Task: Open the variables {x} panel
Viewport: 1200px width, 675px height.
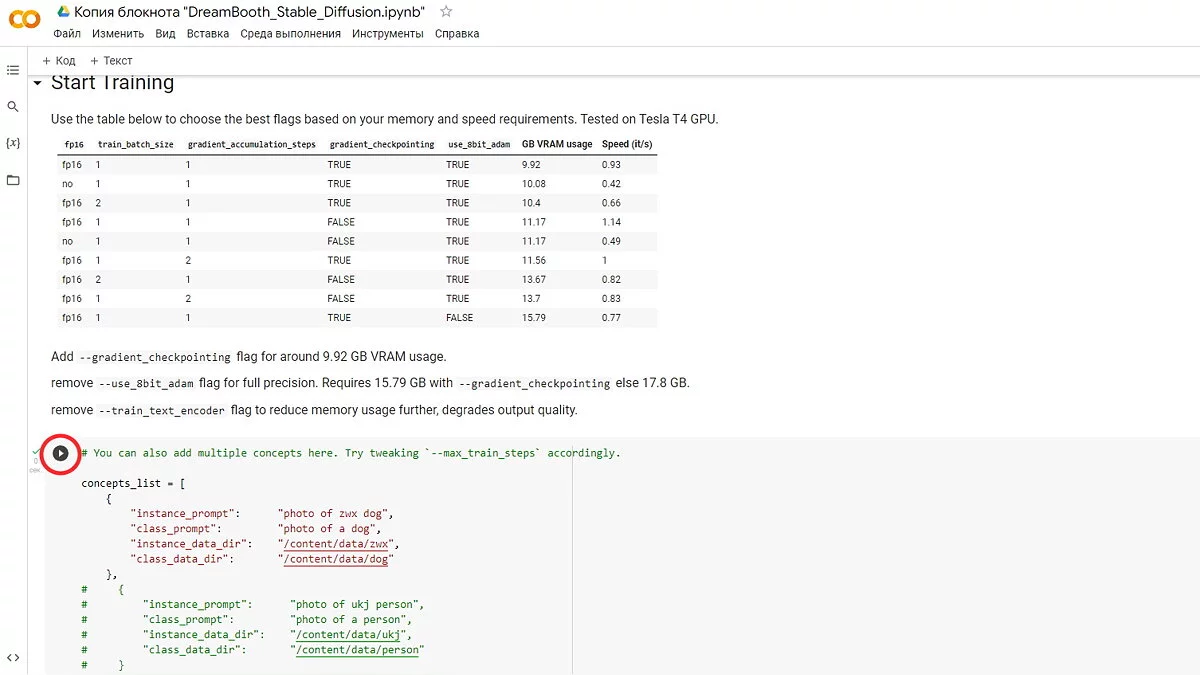Action: (13, 143)
